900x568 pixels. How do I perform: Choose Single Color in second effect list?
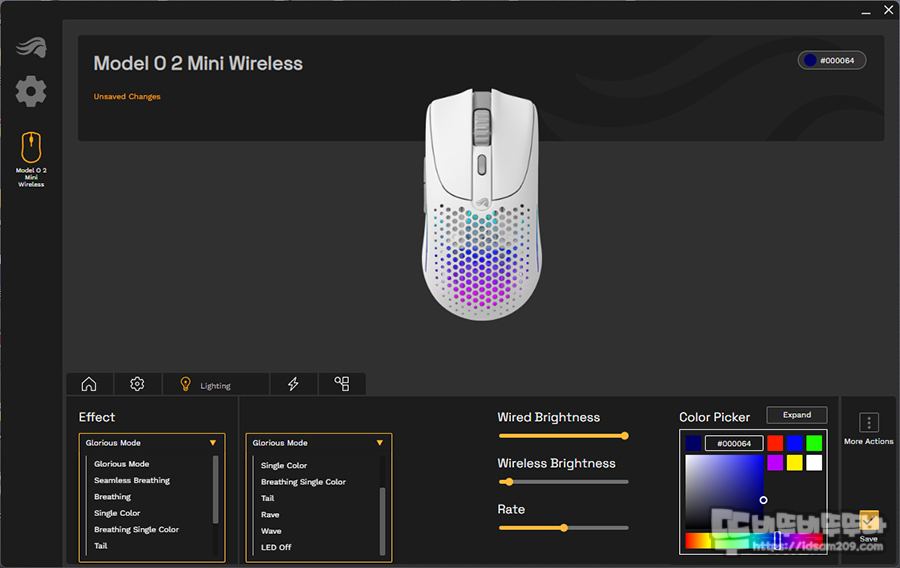tap(284, 465)
